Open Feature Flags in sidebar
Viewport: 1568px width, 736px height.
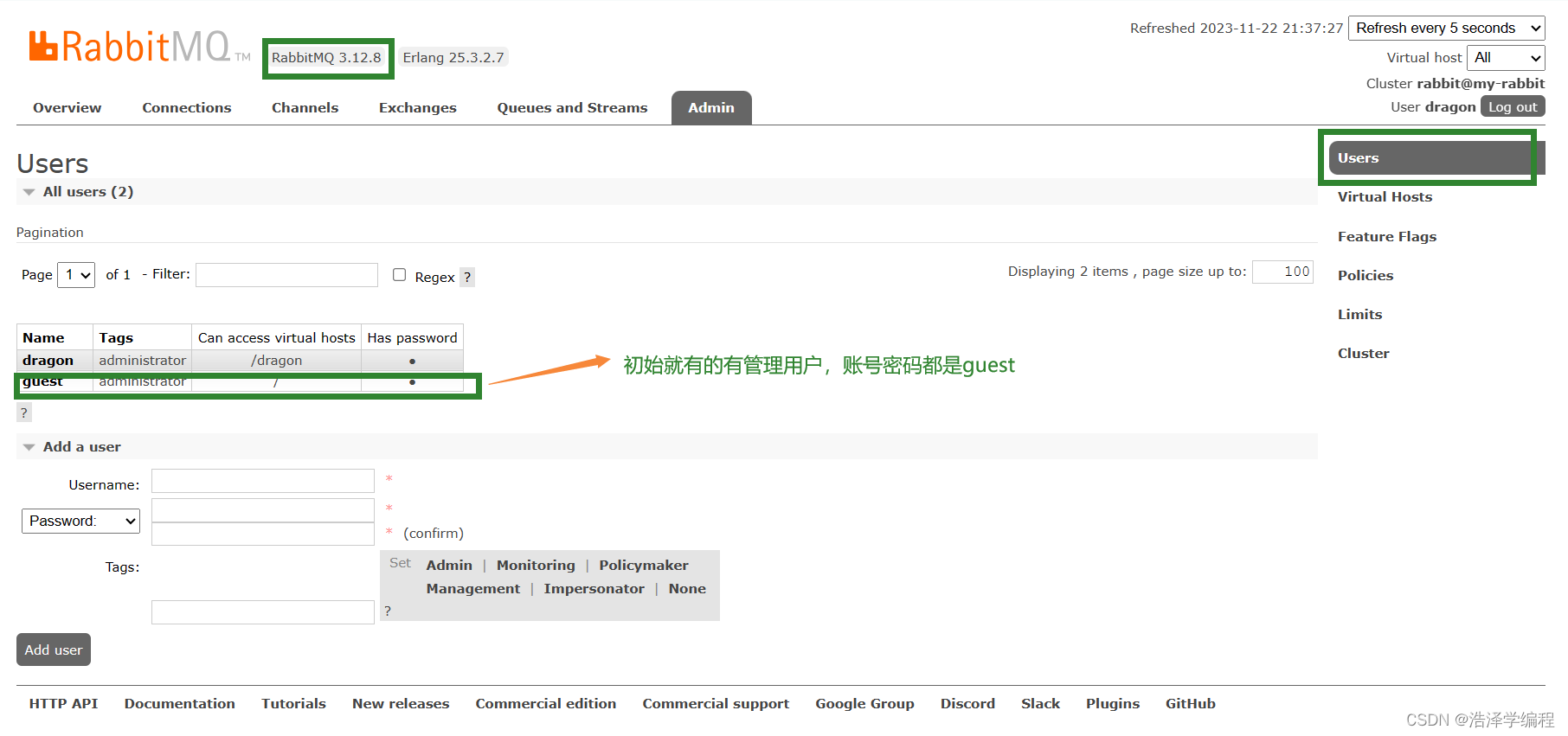coord(1386,237)
